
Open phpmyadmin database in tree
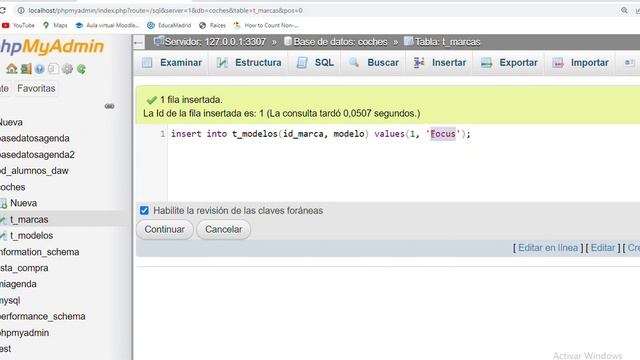24,333
